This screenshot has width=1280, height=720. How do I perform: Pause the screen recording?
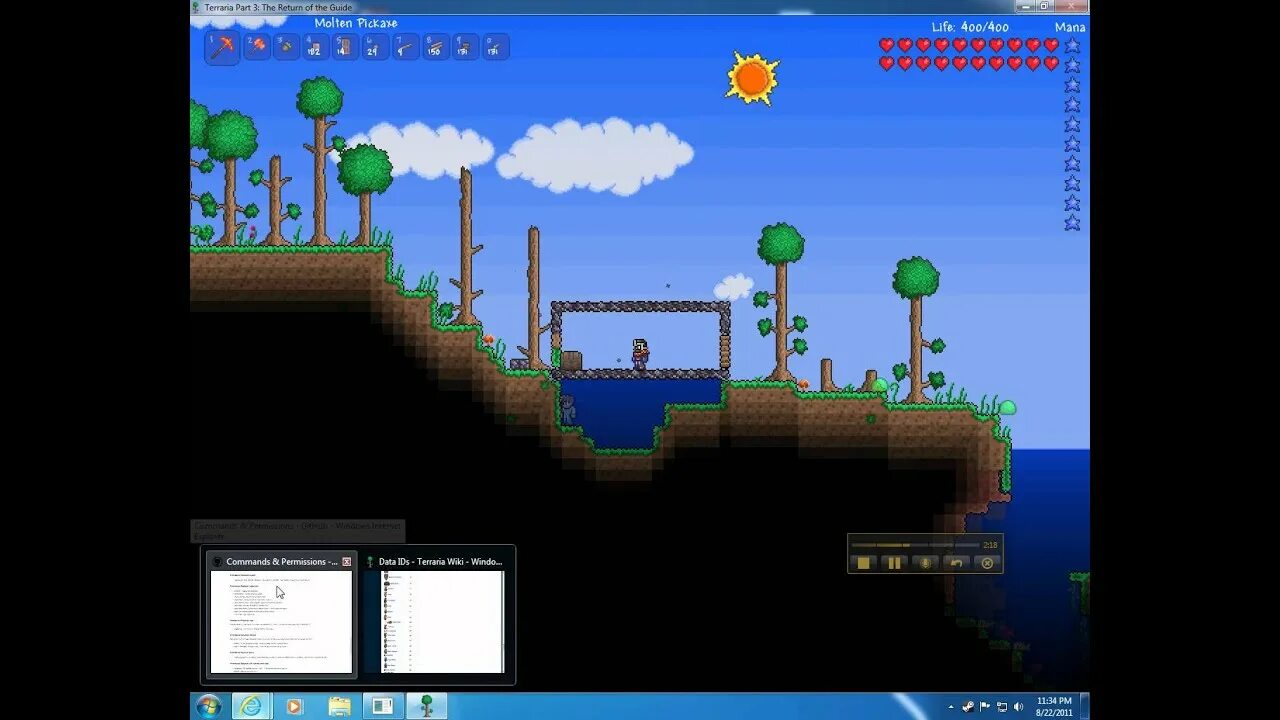pyautogui.click(x=894, y=563)
